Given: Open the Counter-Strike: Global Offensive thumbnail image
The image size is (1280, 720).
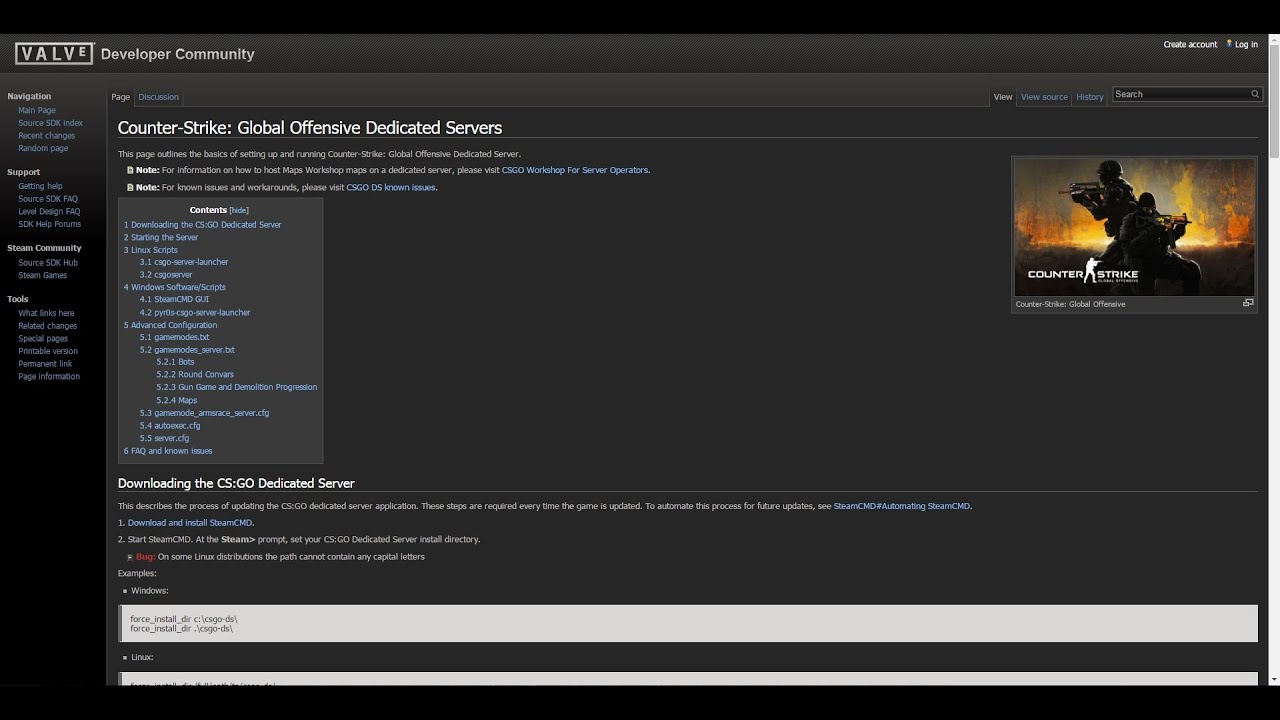Looking at the screenshot, I should coord(1134,227).
